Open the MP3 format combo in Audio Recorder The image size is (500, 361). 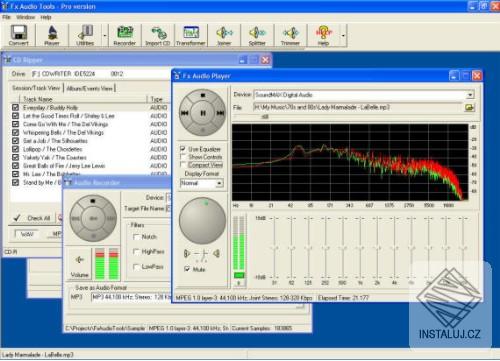pyautogui.click(x=132, y=297)
